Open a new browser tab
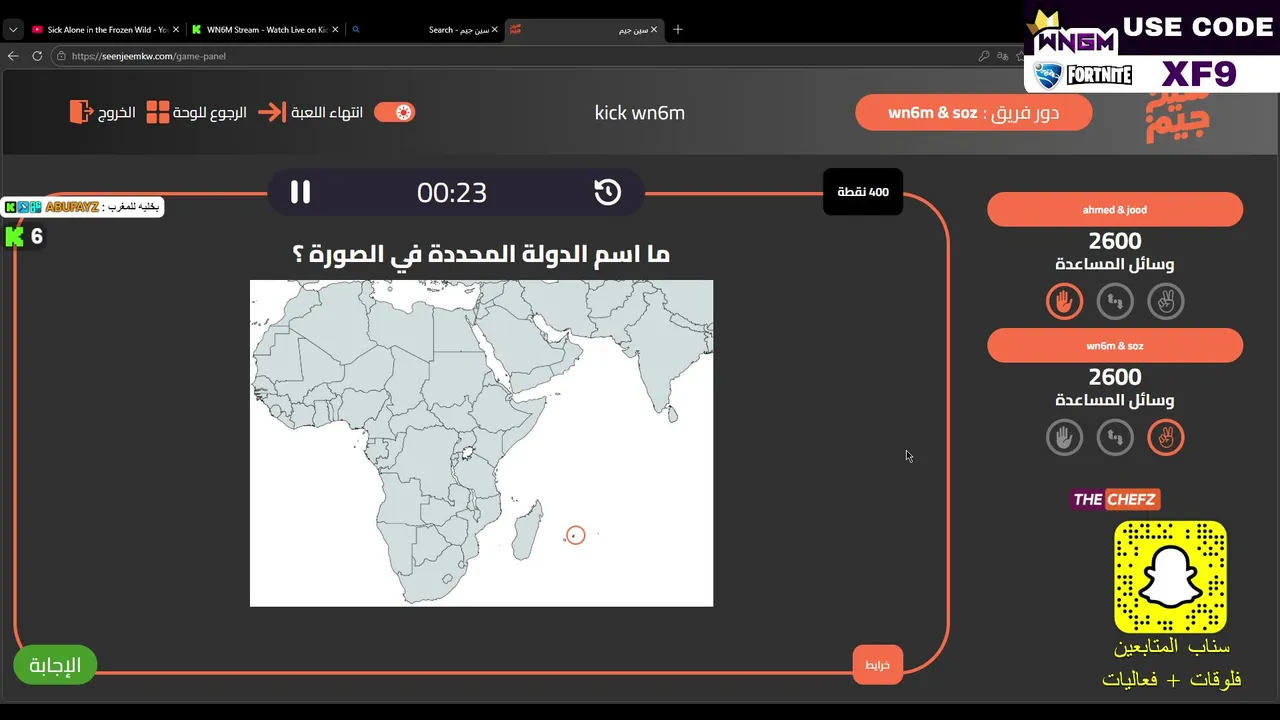 click(678, 30)
